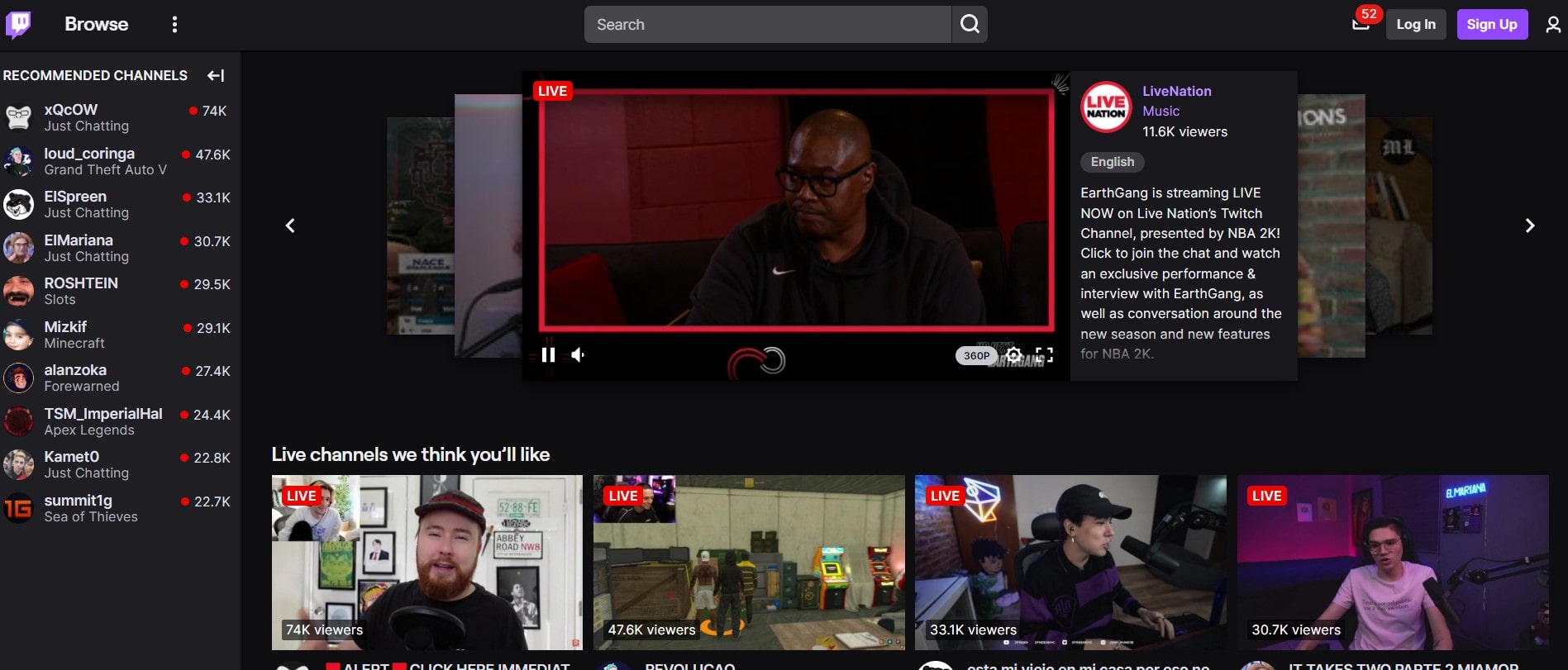Open the three-dot more menu

(x=174, y=25)
